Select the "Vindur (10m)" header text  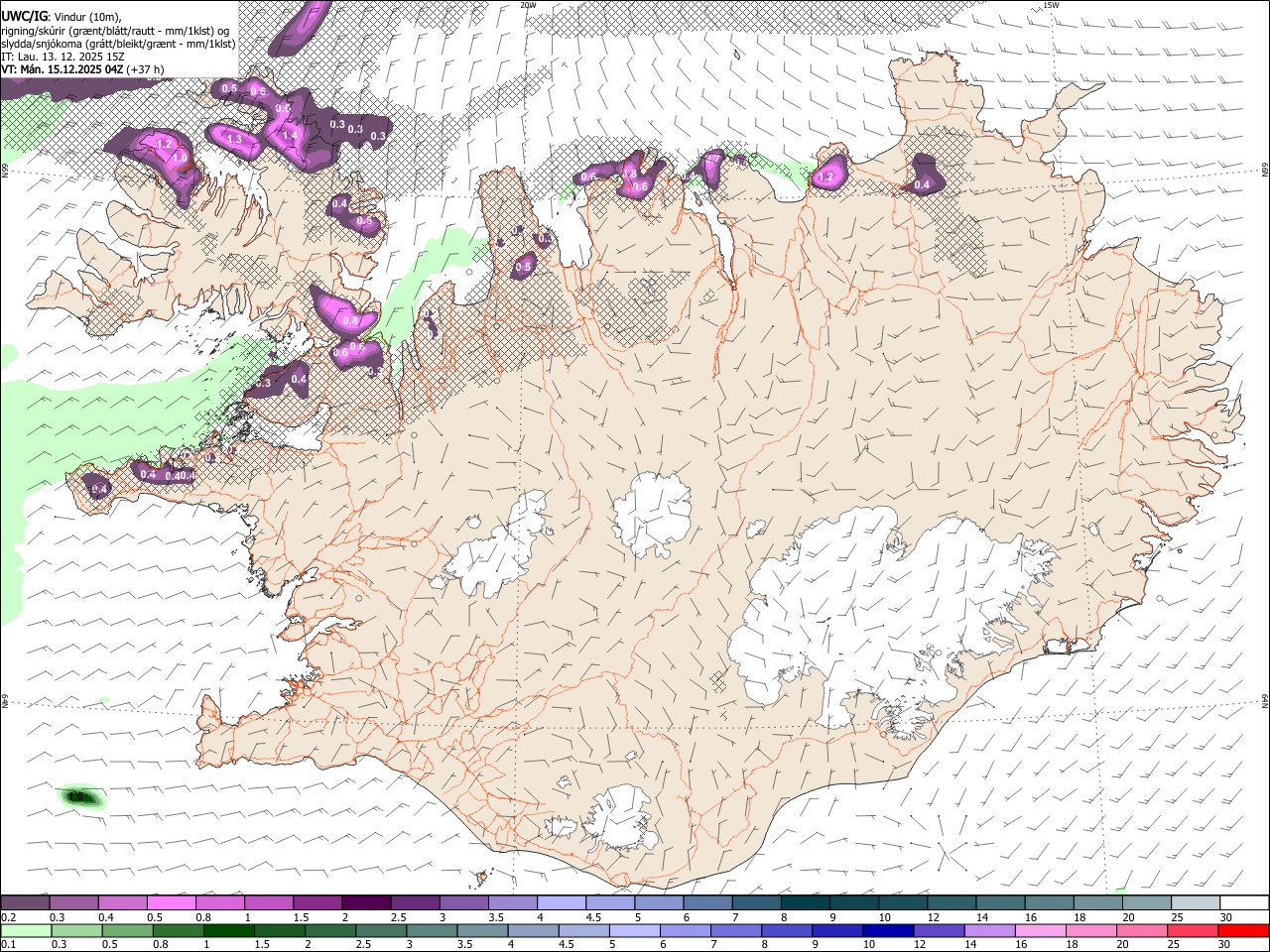pyautogui.click(x=89, y=16)
